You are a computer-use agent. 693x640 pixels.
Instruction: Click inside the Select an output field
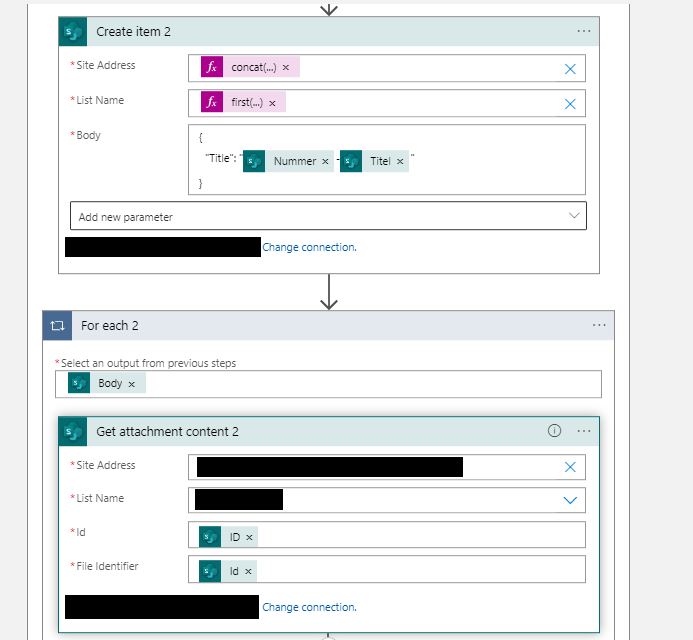(328, 384)
